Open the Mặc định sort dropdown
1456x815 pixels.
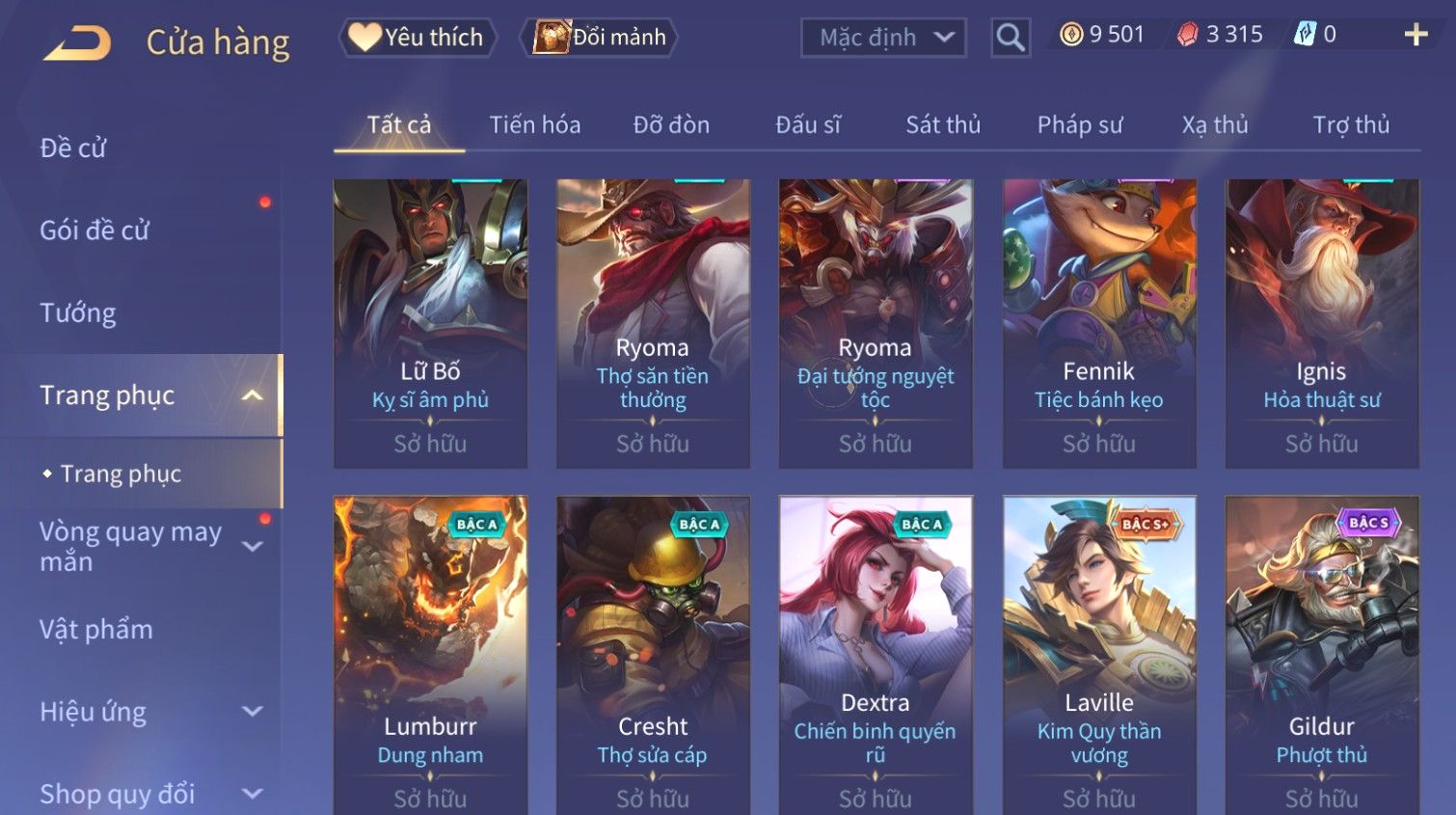(883, 38)
